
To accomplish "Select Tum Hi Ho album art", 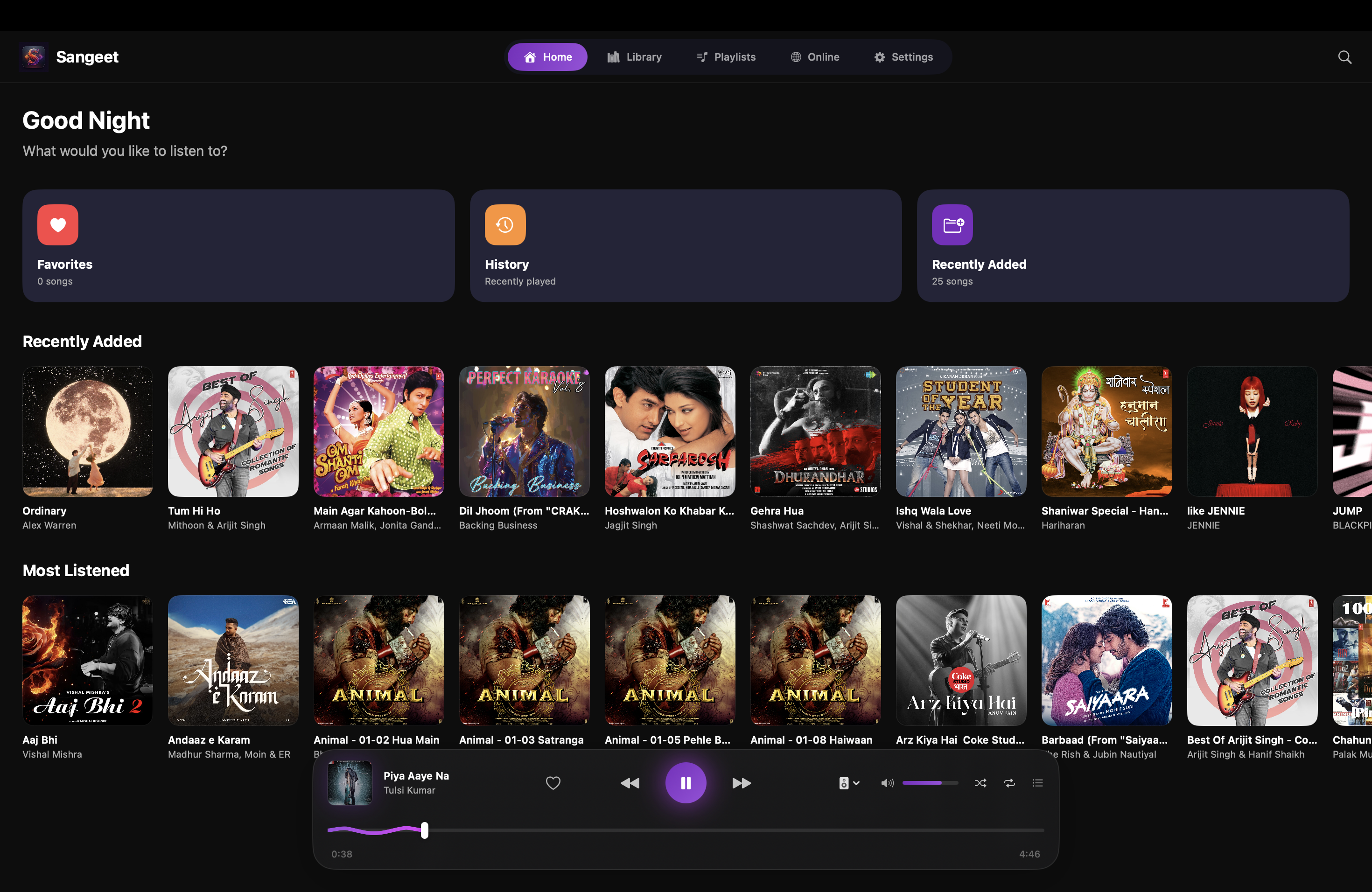I will click(233, 432).
